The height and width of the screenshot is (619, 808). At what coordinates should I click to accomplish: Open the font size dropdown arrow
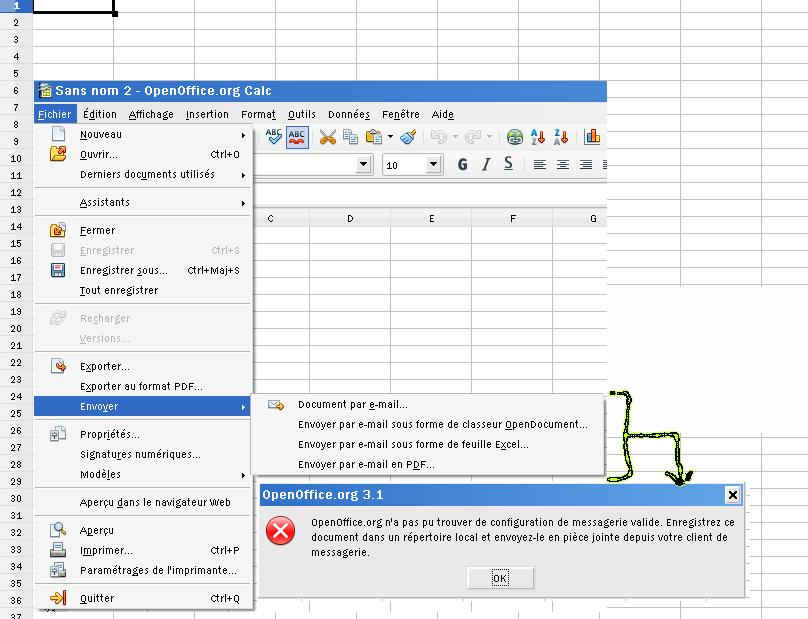pyautogui.click(x=434, y=165)
